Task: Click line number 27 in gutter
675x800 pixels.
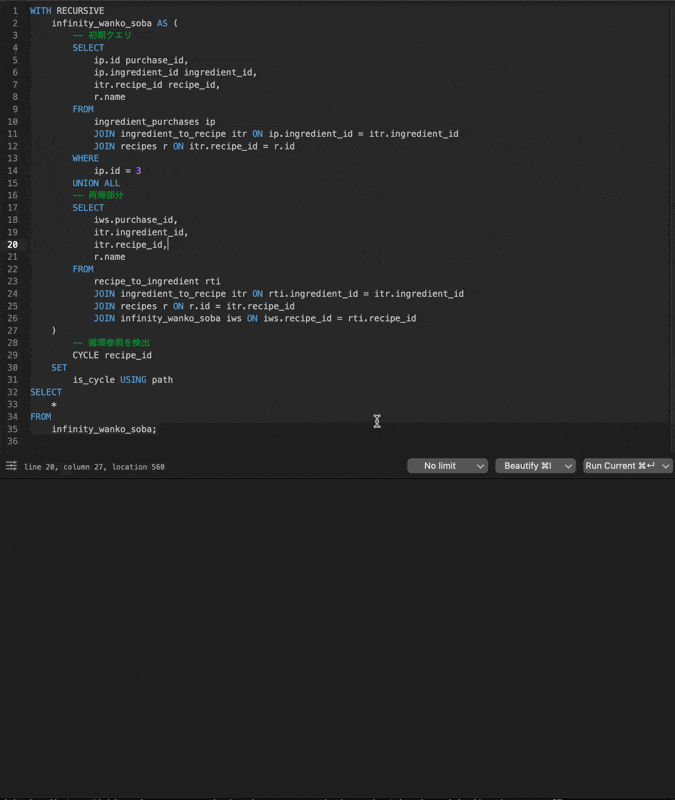Action: pos(13,331)
